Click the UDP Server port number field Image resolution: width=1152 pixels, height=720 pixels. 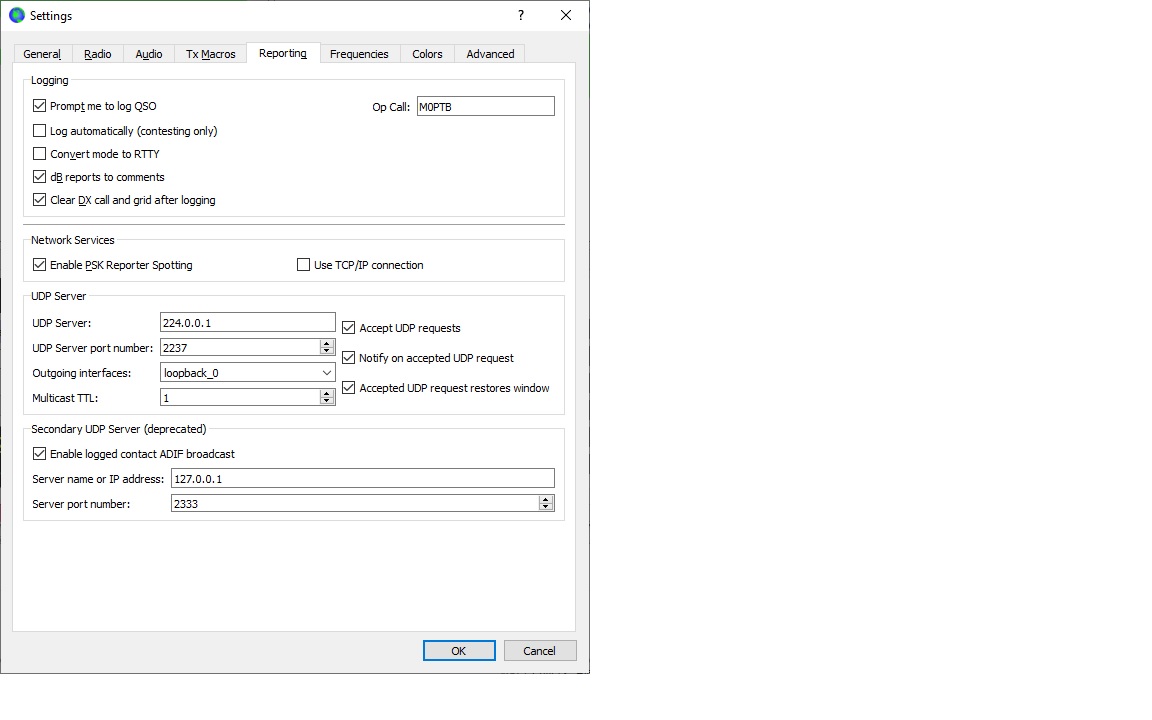tap(240, 348)
